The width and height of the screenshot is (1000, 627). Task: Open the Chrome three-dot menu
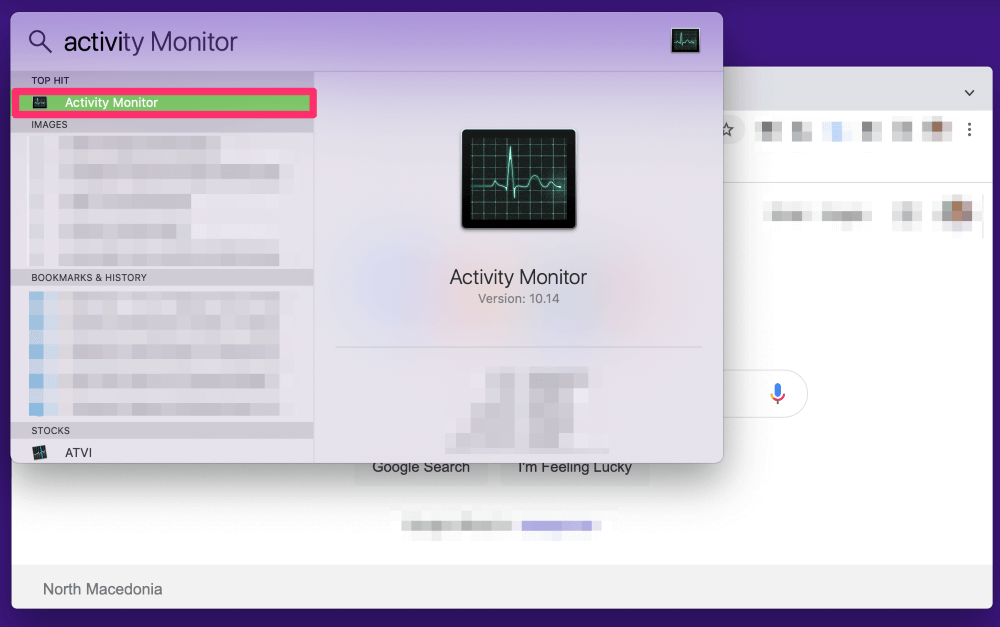click(969, 130)
